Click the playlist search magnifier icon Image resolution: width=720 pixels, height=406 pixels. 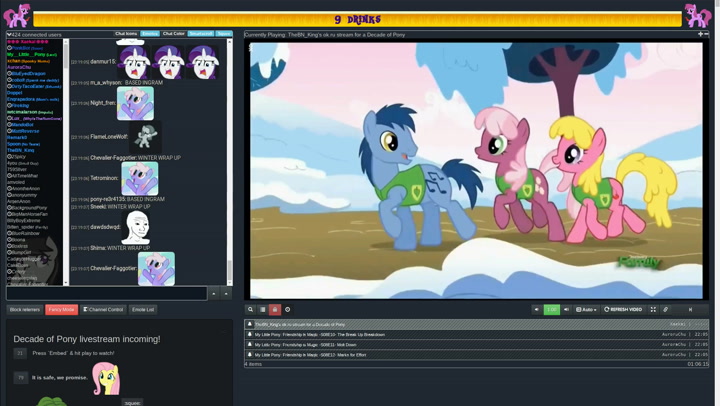tap(251, 310)
